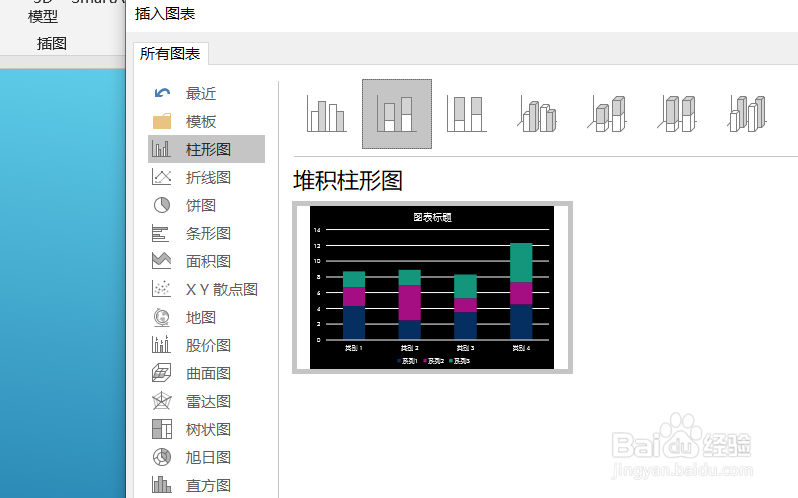Select the 3-D column subtype icon
This screenshot has height=498, width=798.
(x=747, y=114)
